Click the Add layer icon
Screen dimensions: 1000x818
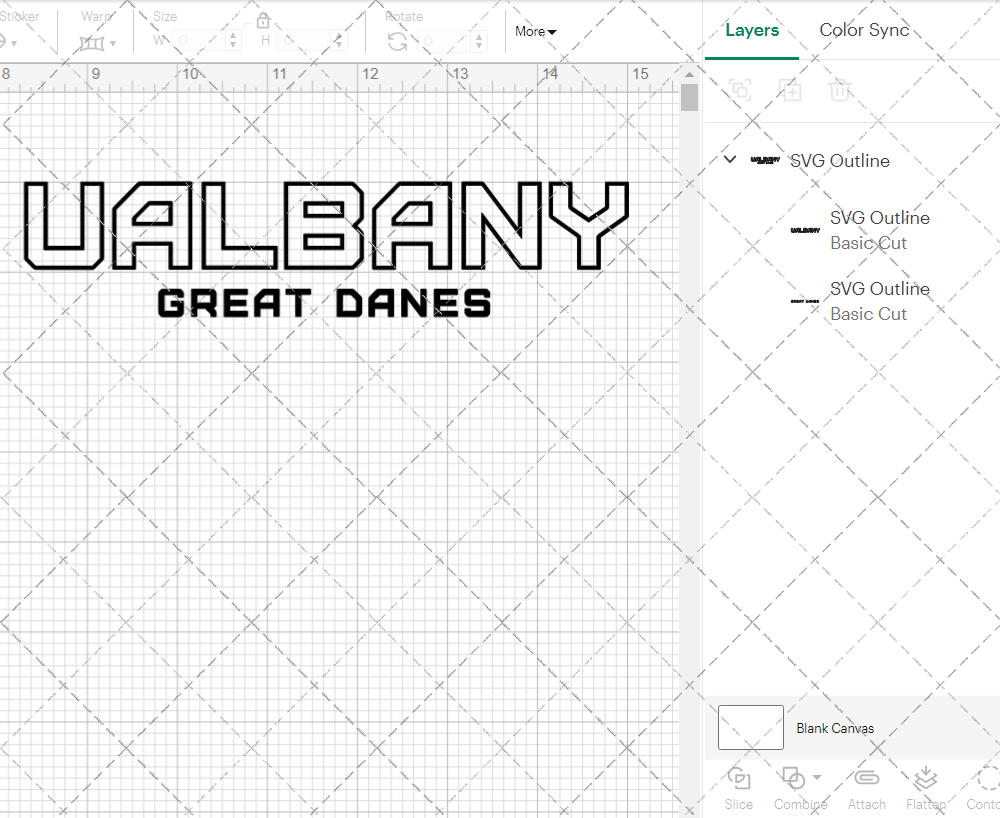(790, 90)
